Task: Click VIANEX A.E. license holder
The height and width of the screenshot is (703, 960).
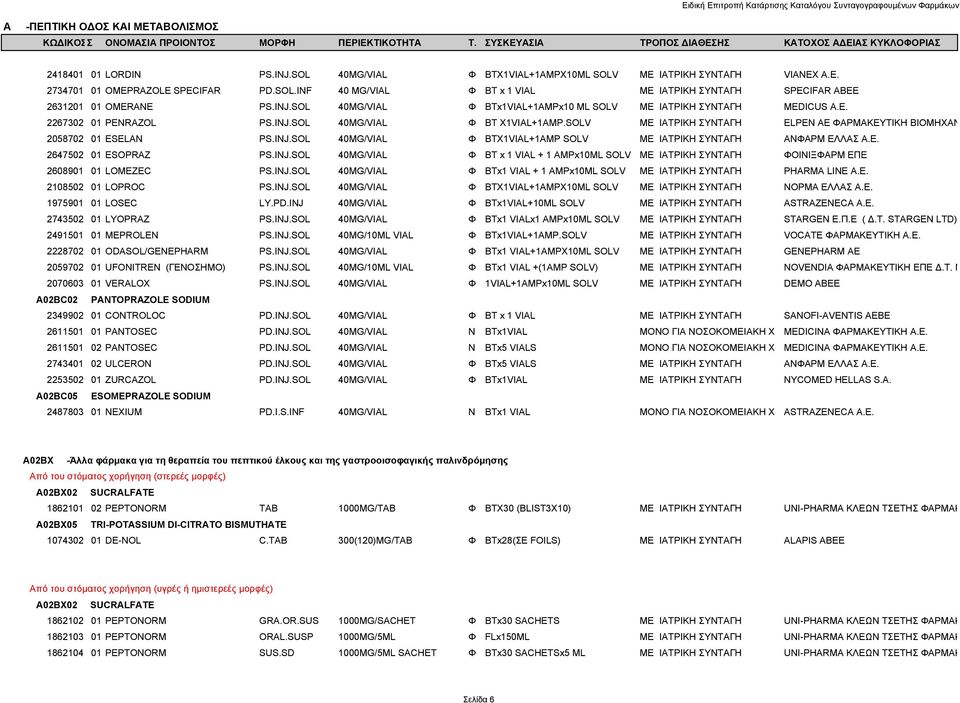Action: [x=811, y=75]
